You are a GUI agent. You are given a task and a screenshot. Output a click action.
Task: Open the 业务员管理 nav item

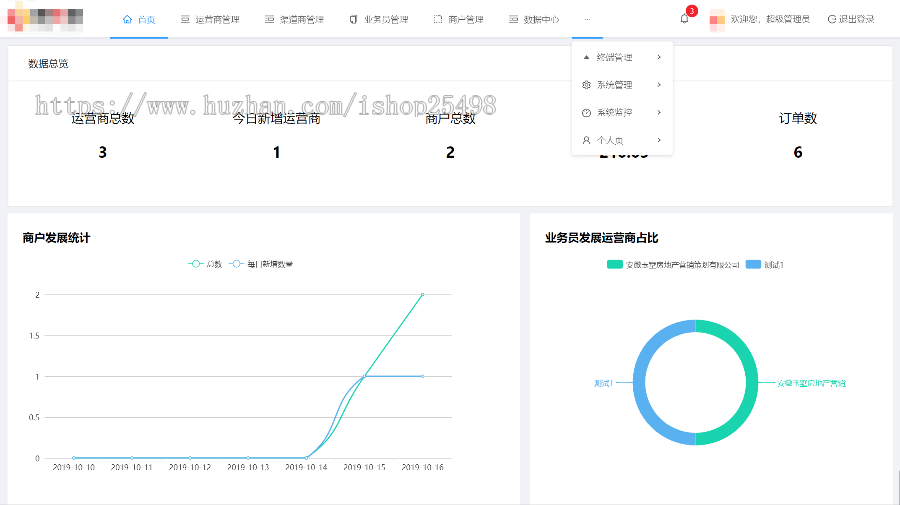click(x=379, y=20)
